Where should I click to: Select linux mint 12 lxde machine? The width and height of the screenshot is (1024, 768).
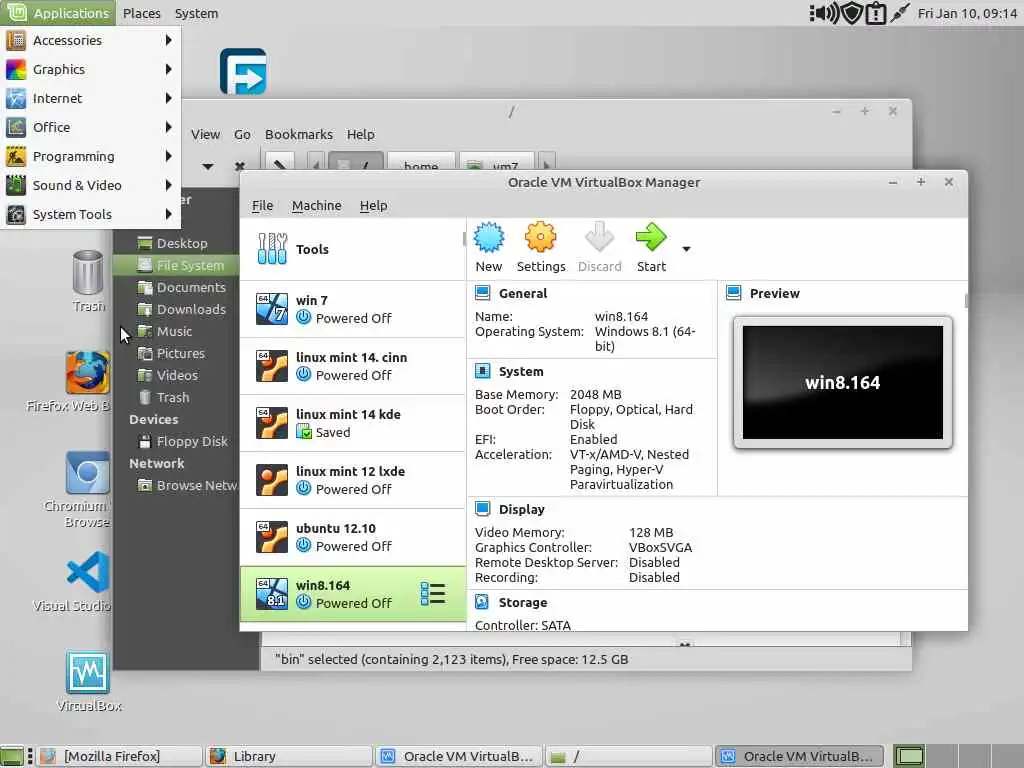tap(353, 480)
